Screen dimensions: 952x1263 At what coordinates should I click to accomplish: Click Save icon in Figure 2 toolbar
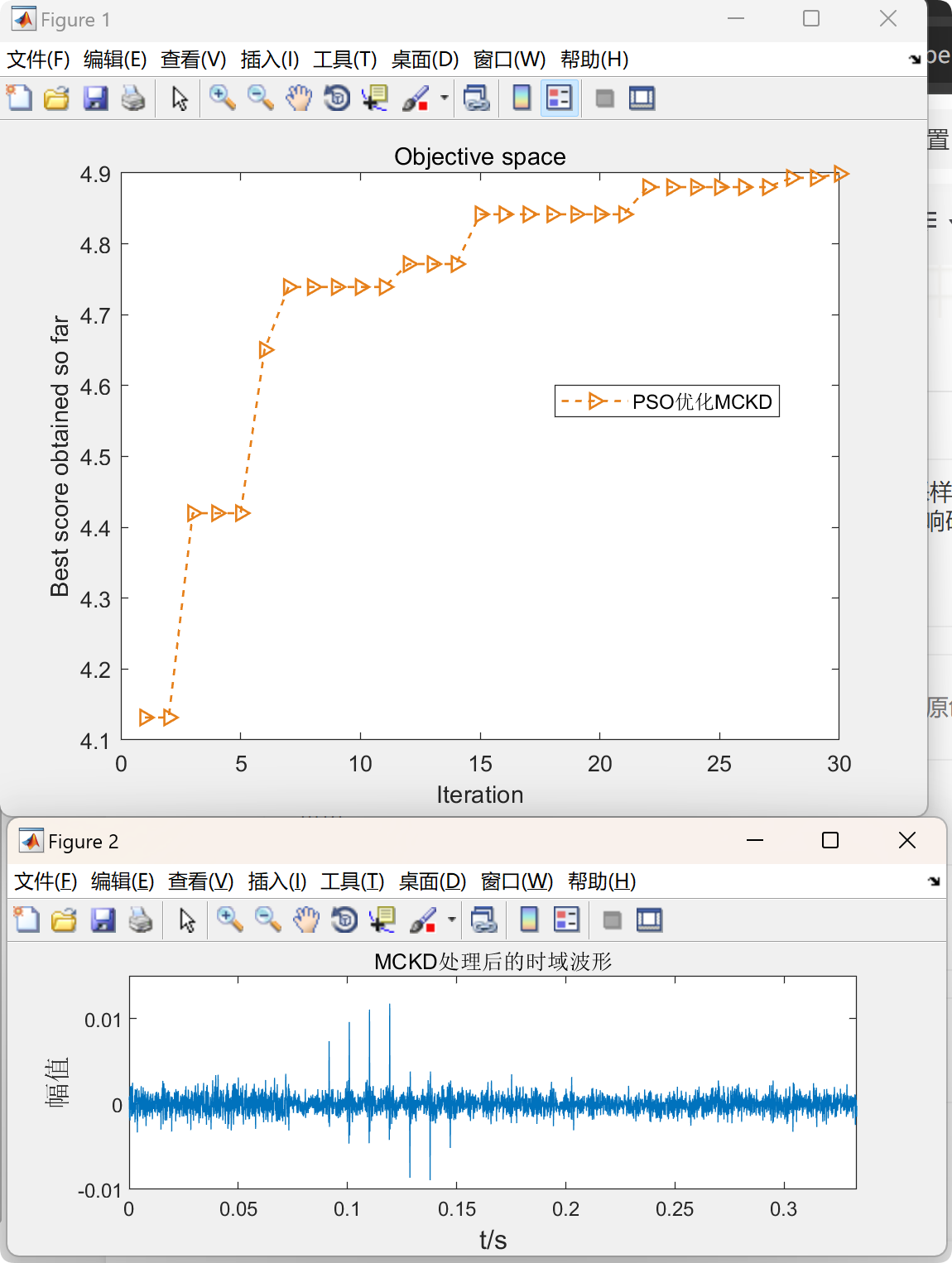(x=103, y=920)
